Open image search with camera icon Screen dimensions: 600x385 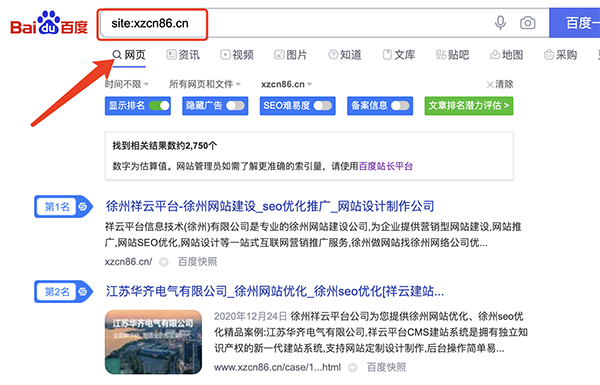(x=528, y=23)
